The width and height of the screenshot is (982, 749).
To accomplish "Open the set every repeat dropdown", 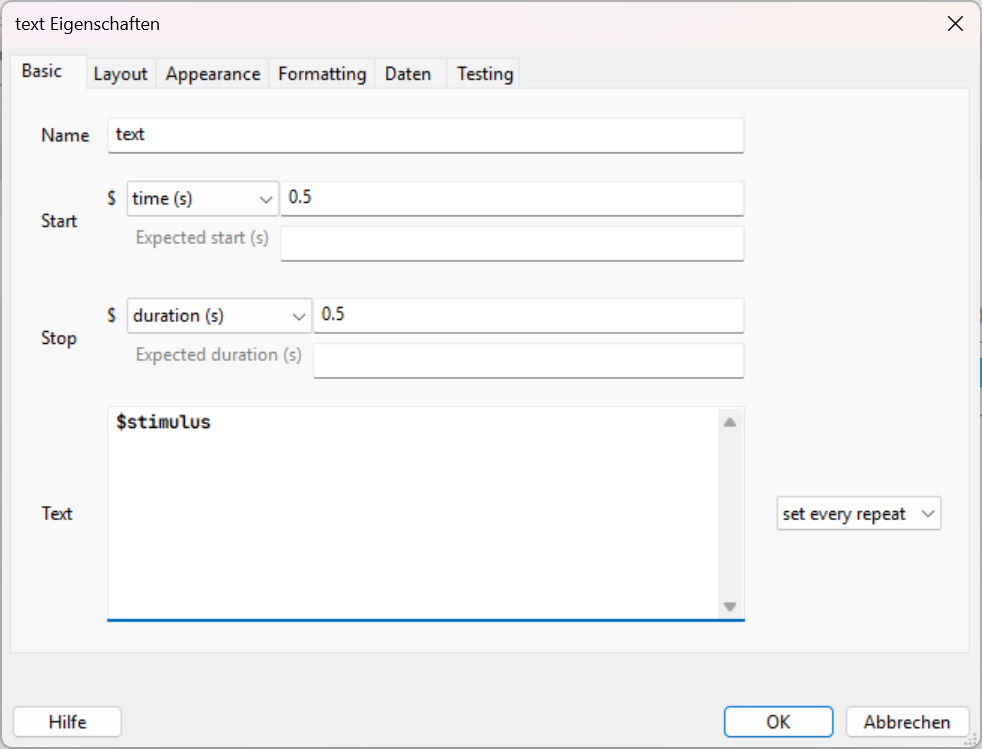I will click(x=858, y=514).
